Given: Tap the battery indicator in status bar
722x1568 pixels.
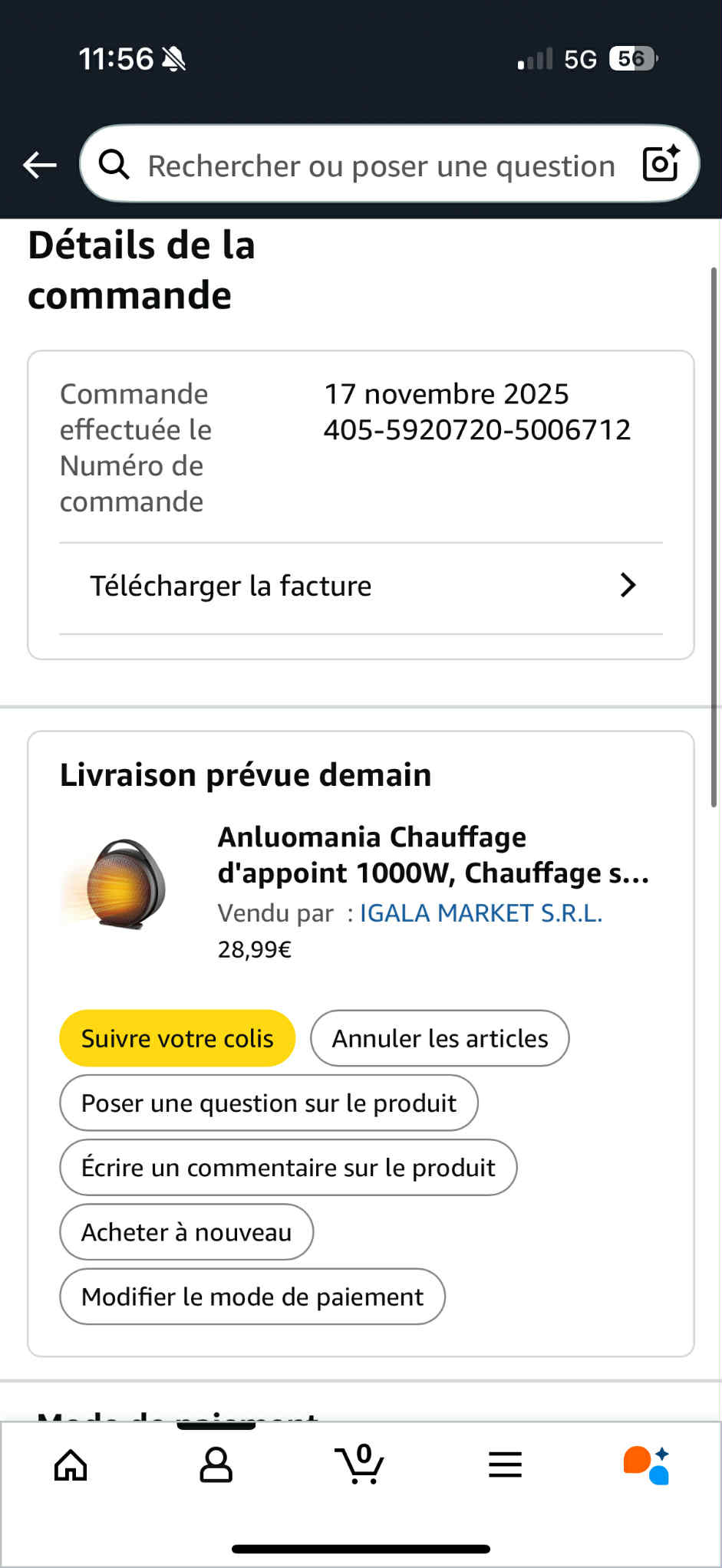Looking at the screenshot, I should point(632,59).
